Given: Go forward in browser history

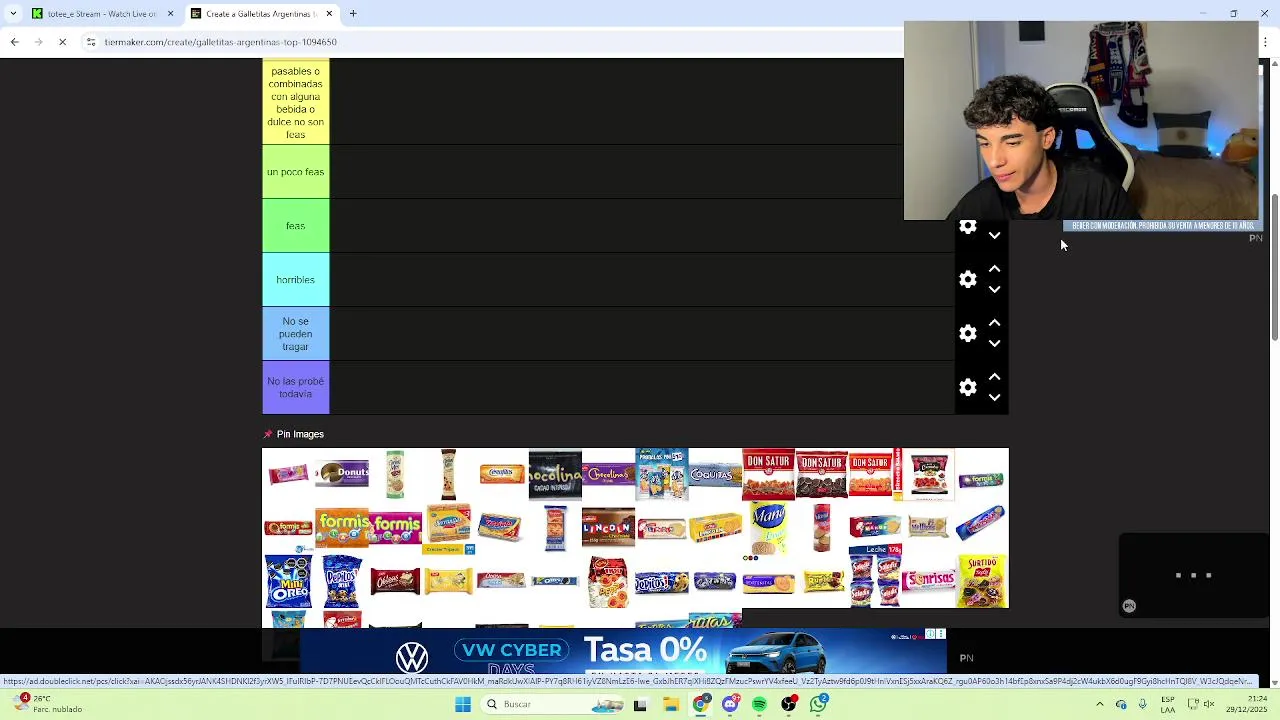Looking at the screenshot, I should (38, 42).
